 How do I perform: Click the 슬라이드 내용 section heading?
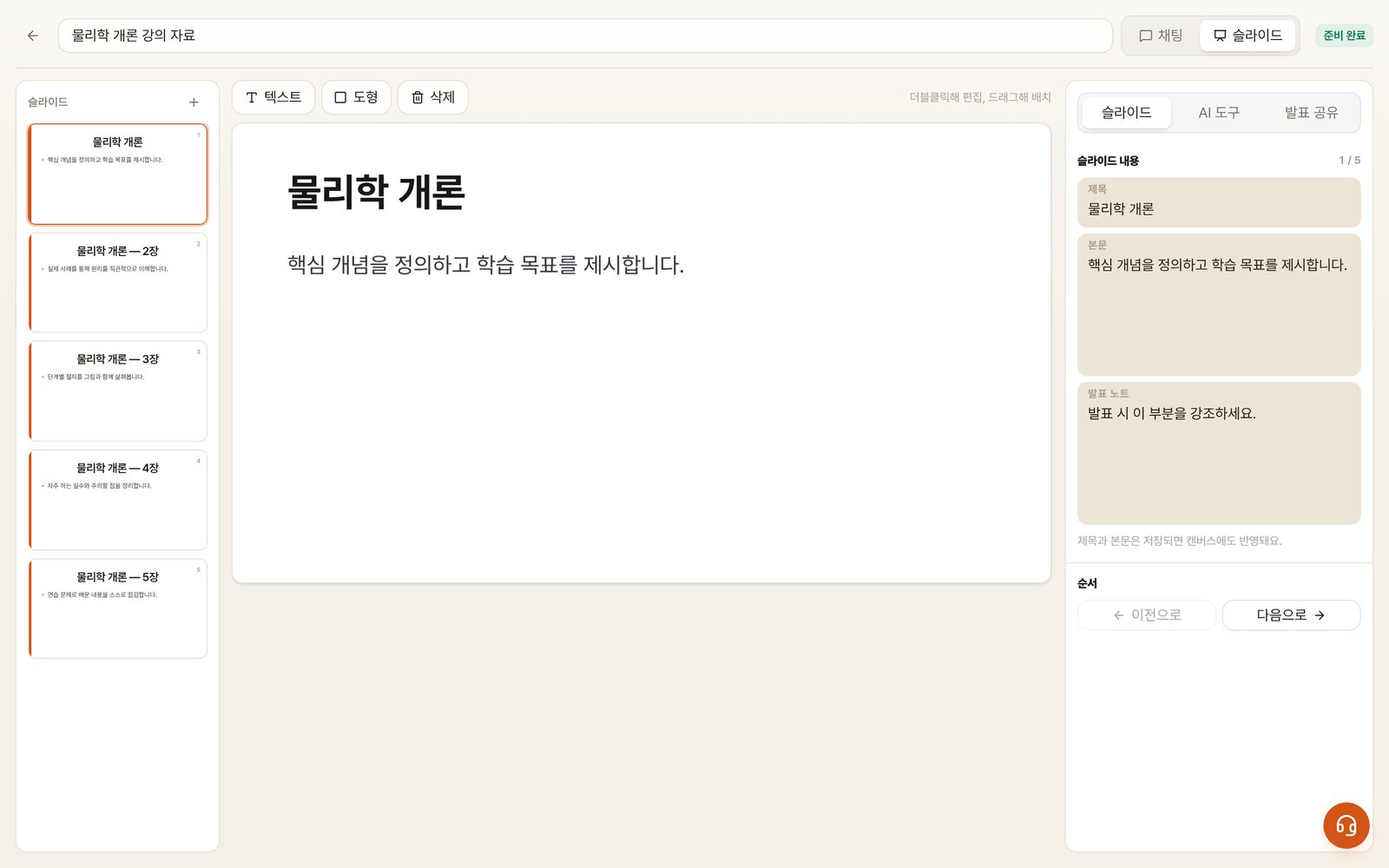[1108, 161]
